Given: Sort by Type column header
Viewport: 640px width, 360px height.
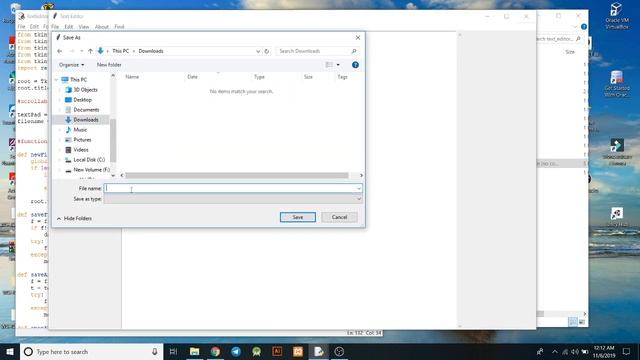Looking at the screenshot, I should 259,77.
